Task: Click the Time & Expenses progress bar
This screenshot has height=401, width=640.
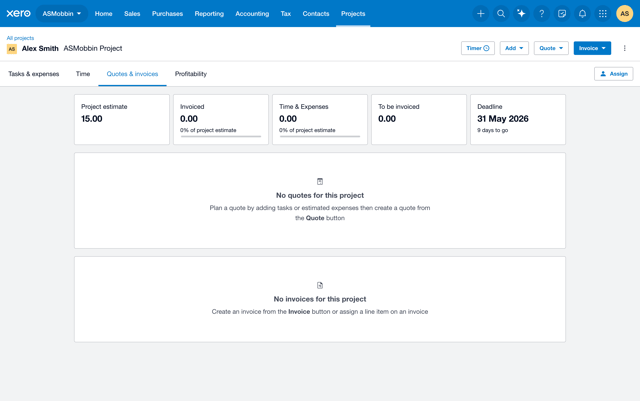Action: pyautogui.click(x=320, y=136)
